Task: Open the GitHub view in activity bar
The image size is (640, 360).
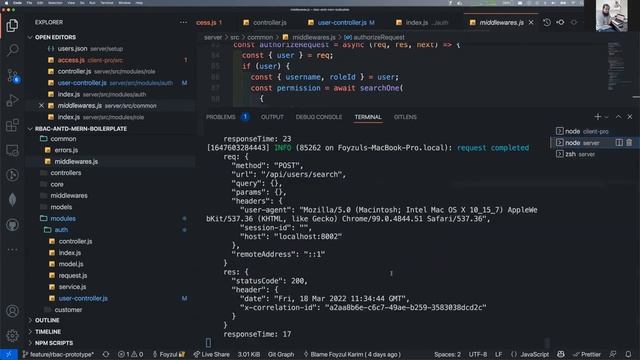Action: coord(12,225)
